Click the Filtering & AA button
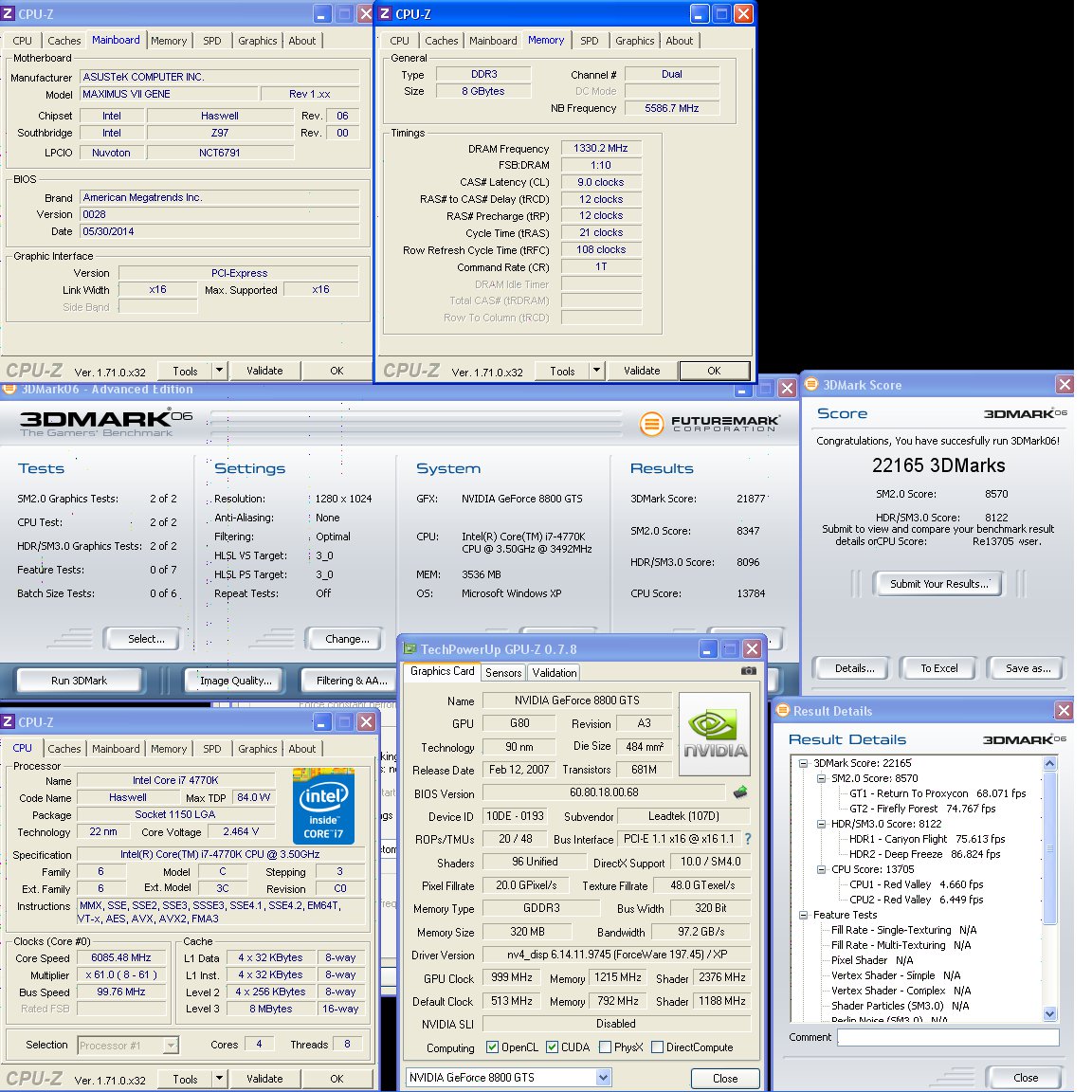The height and width of the screenshot is (1092, 1092). pyautogui.click(x=353, y=681)
